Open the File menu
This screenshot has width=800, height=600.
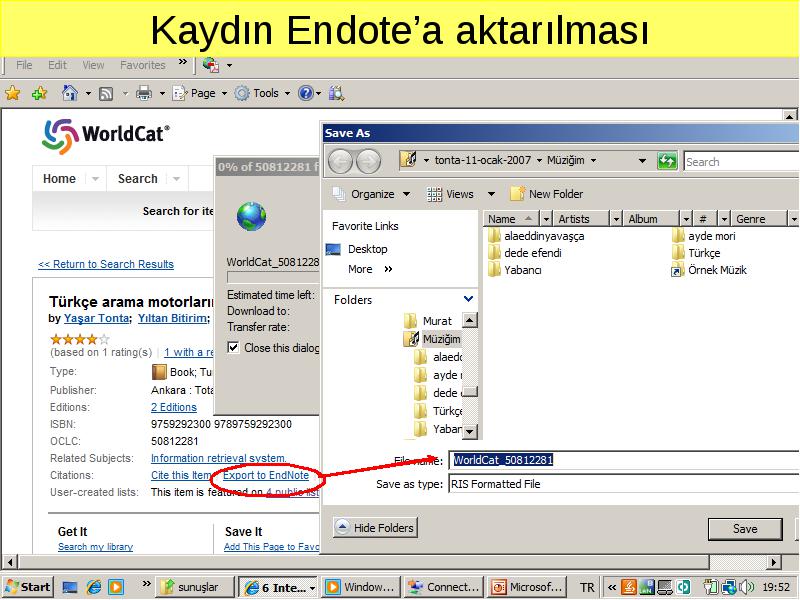pos(24,65)
